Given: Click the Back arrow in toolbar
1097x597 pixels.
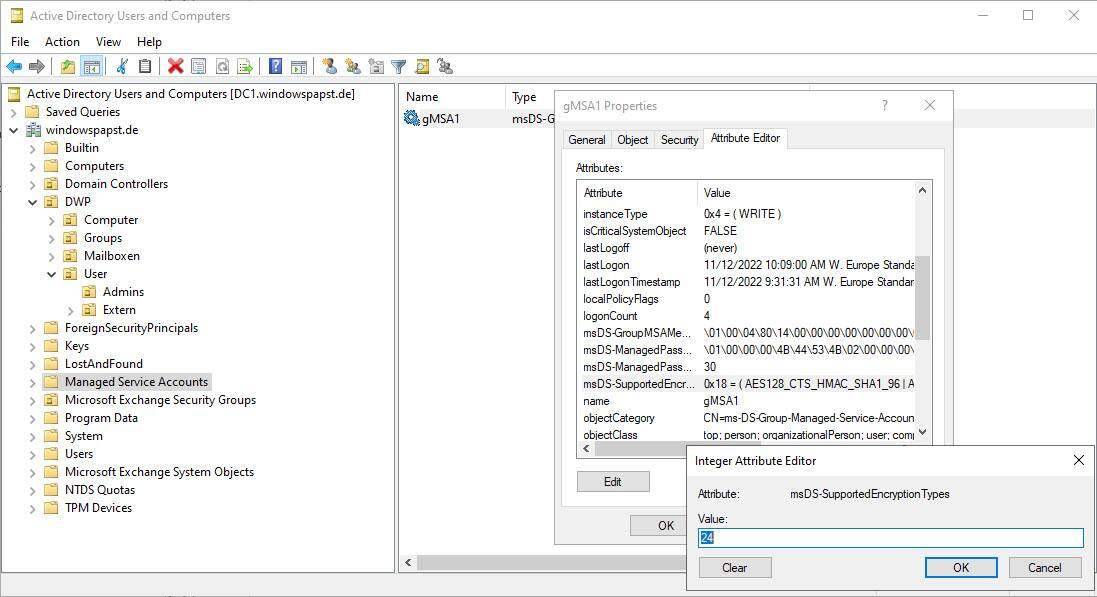Looking at the screenshot, I should tap(14, 67).
